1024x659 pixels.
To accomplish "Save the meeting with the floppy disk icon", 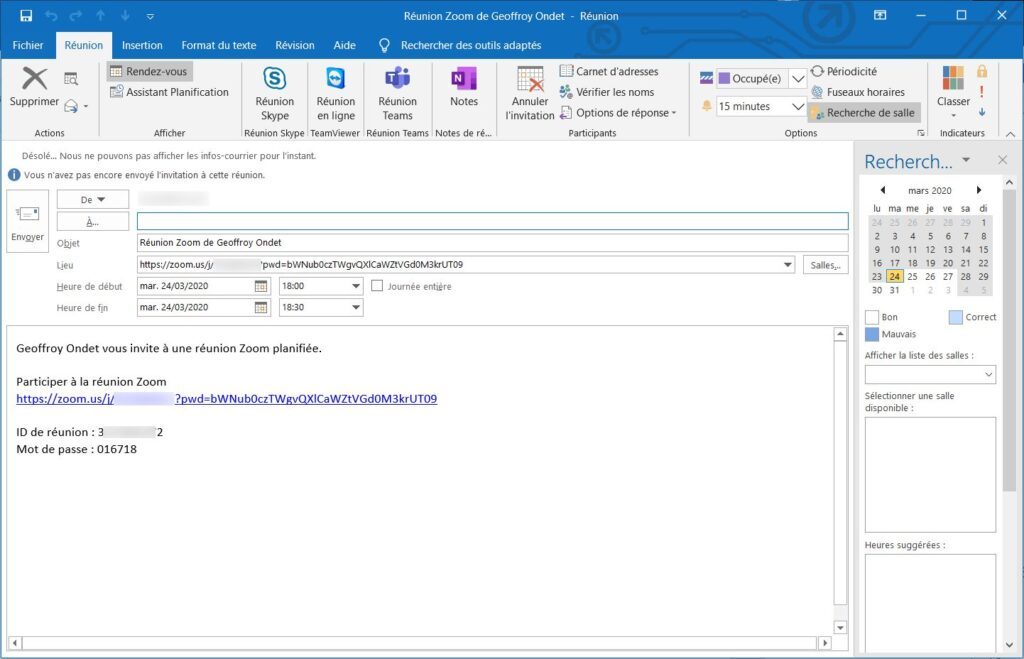I will pyautogui.click(x=25, y=16).
